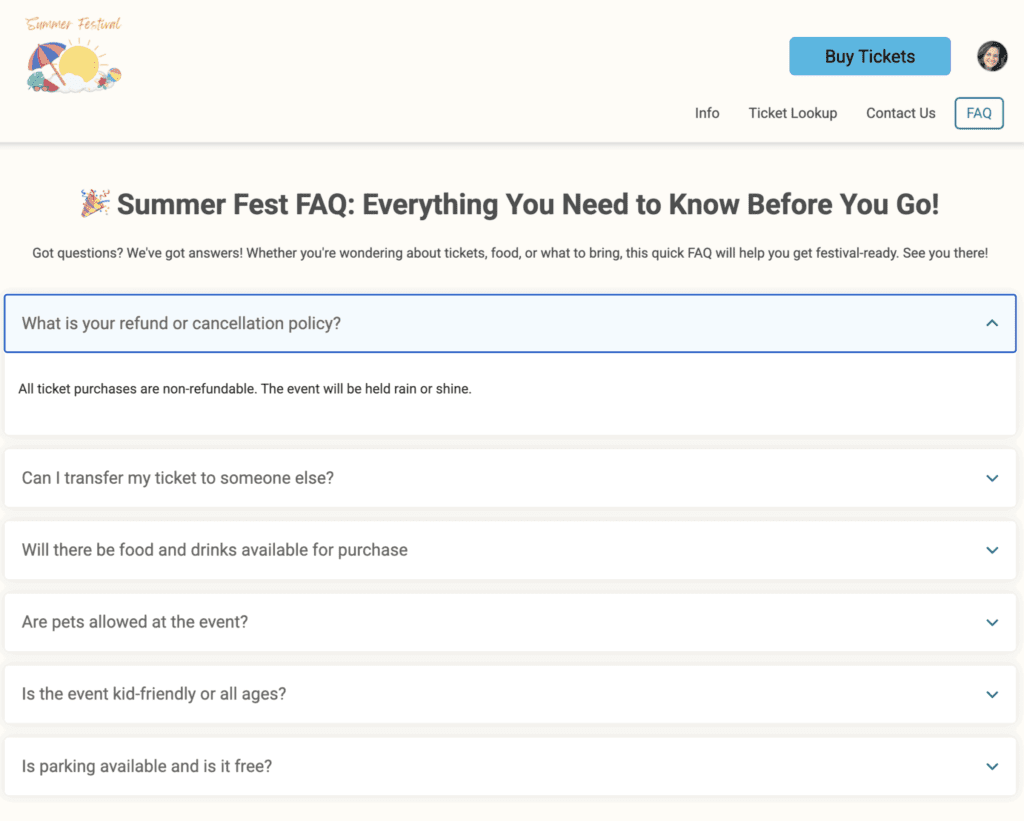Navigate to Contact Us
Screen dimensions: 1024x821
(900, 113)
